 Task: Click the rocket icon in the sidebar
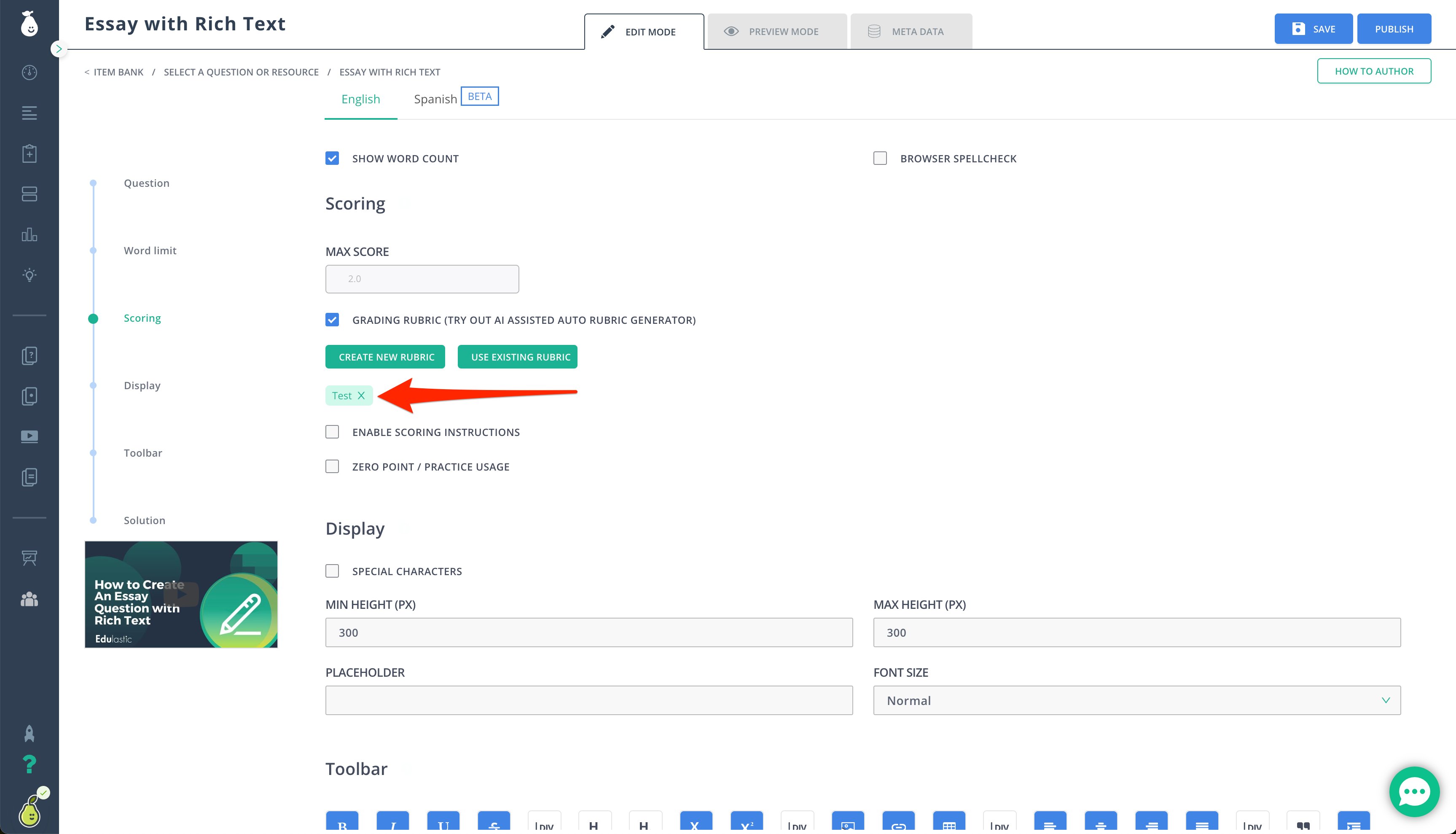coord(29,733)
